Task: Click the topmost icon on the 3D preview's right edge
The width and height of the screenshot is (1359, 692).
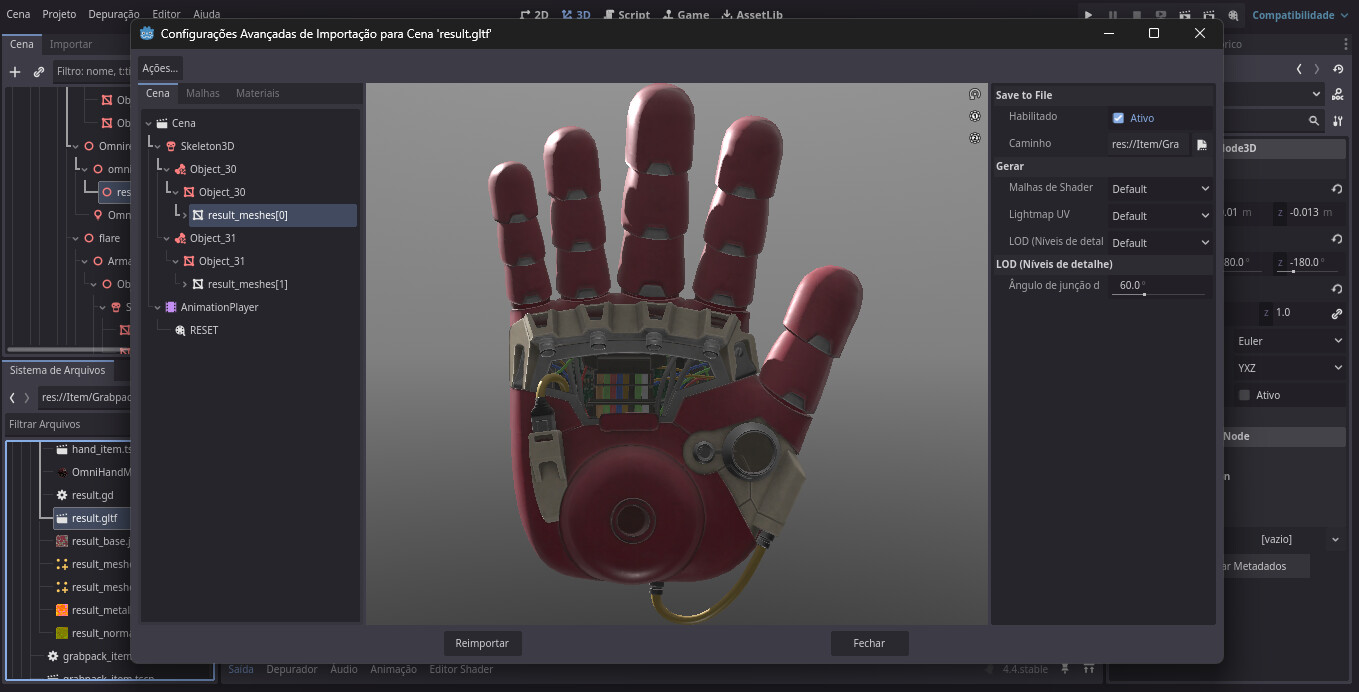Action: 975,94
